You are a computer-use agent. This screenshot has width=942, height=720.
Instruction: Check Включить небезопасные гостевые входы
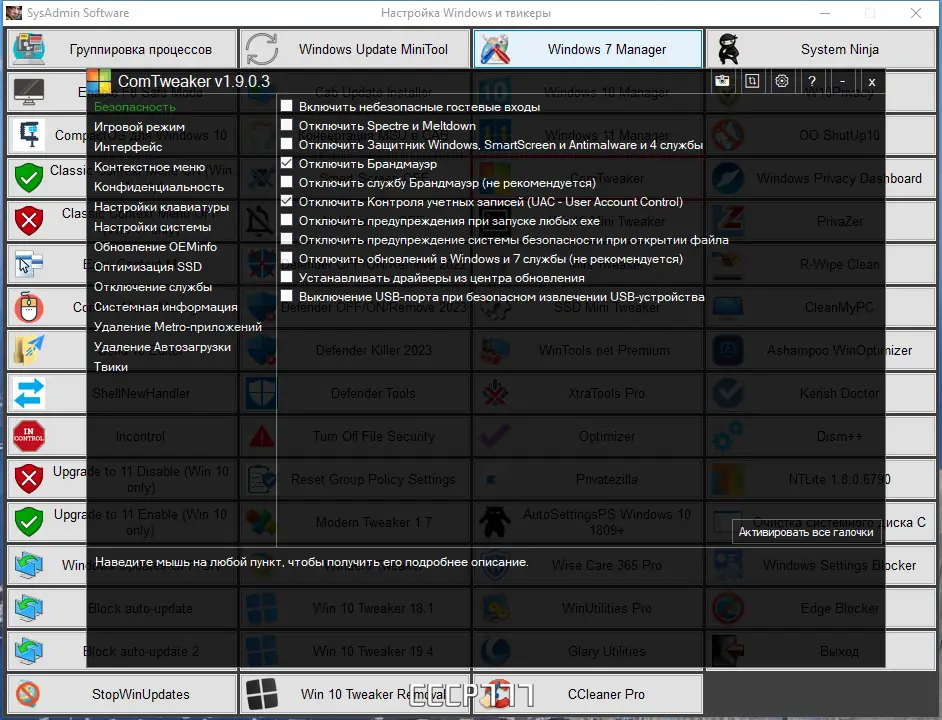[x=287, y=106]
